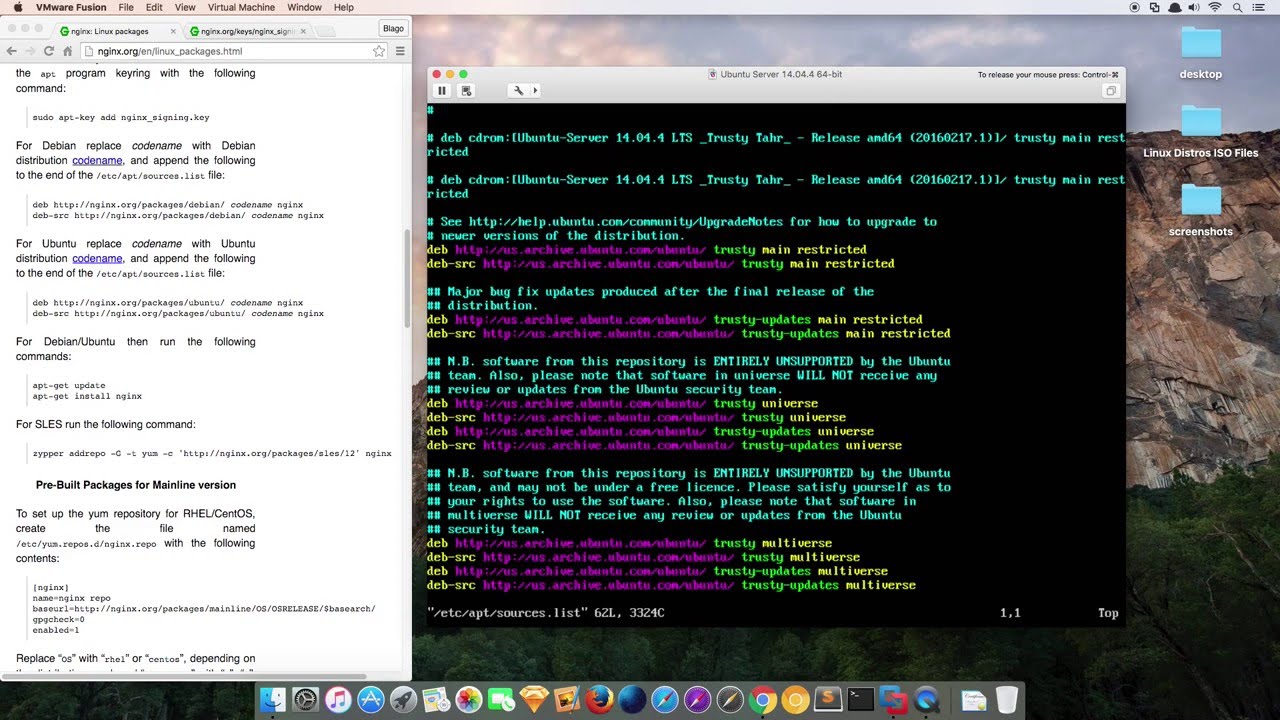This screenshot has width=1280, height=720.
Task: Open VM settings wrench icon
Action: coord(518,91)
